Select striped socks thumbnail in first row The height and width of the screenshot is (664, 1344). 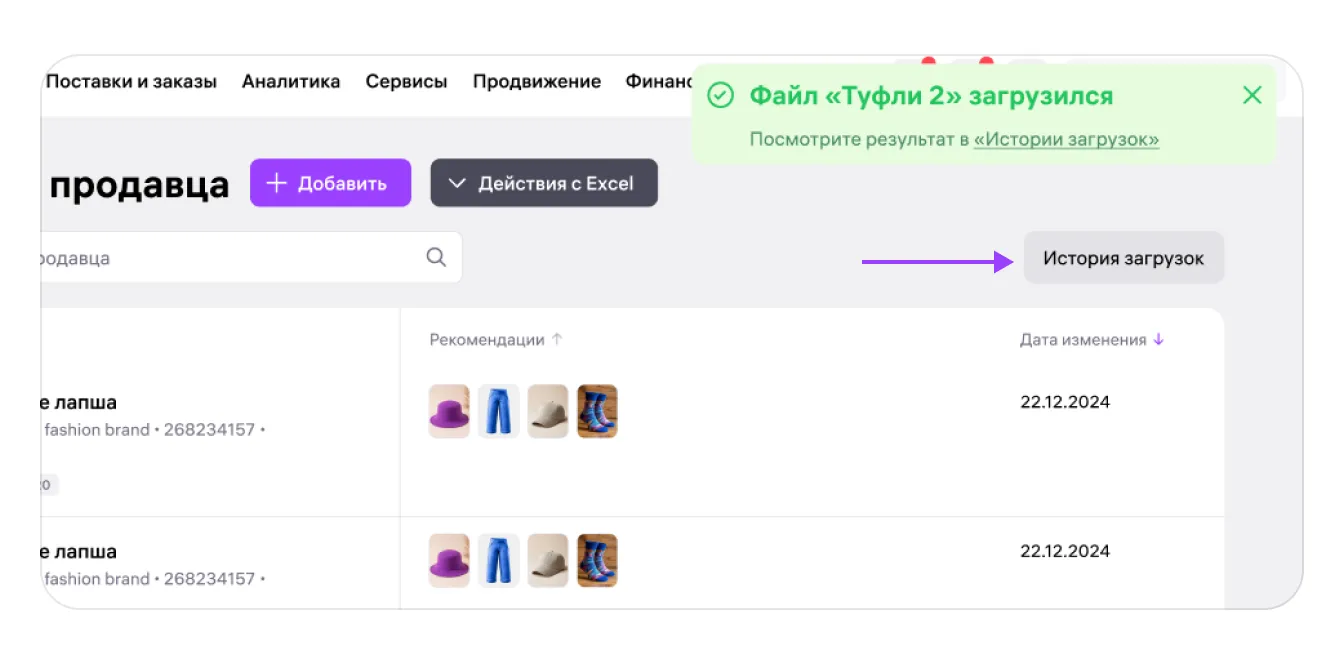(x=597, y=411)
